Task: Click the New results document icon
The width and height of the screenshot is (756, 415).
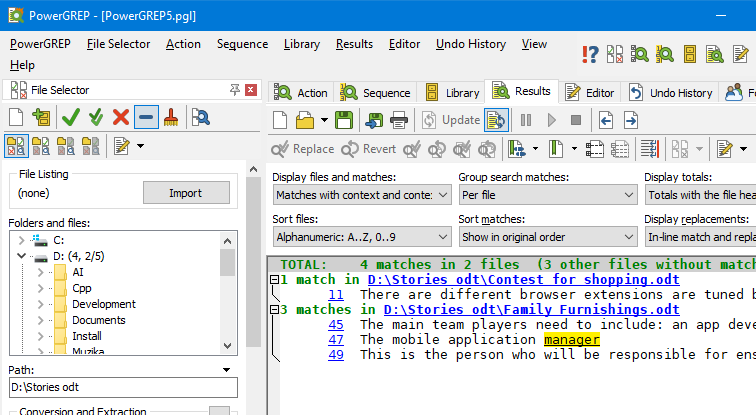Action: [x=280, y=120]
